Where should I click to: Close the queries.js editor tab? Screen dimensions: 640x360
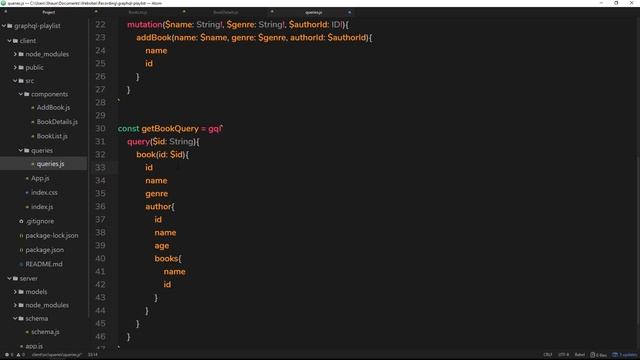pos(349,12)
